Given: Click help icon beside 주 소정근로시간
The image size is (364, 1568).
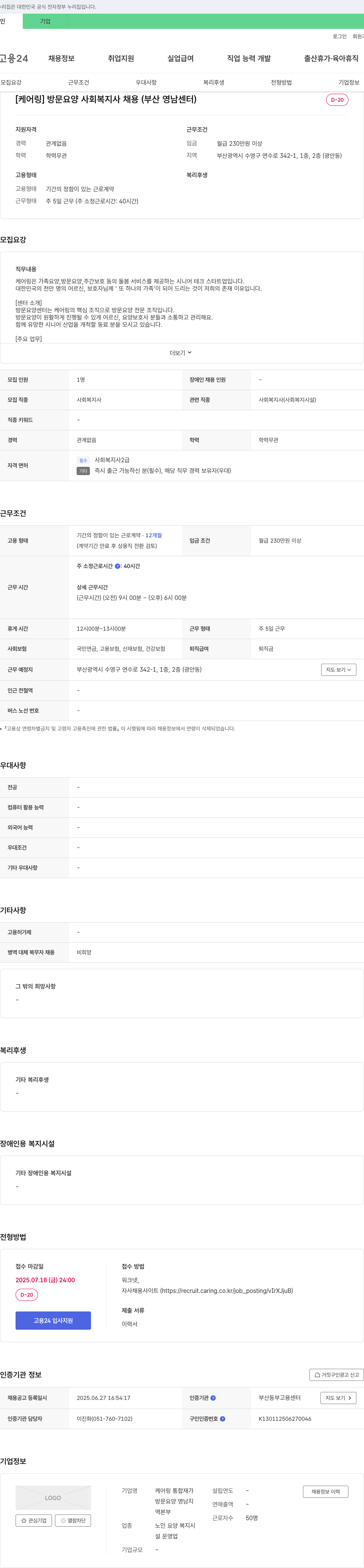Looking at the screenshot, I should [x=118, y=566].
